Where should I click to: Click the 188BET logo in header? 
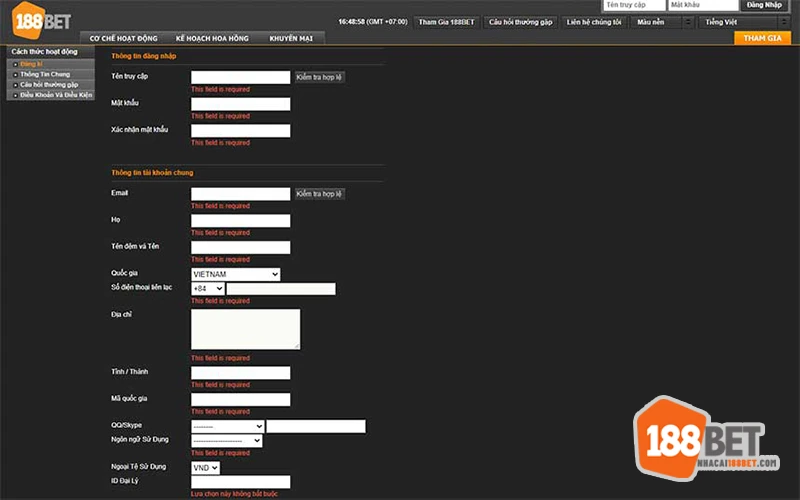coord(41,20)
